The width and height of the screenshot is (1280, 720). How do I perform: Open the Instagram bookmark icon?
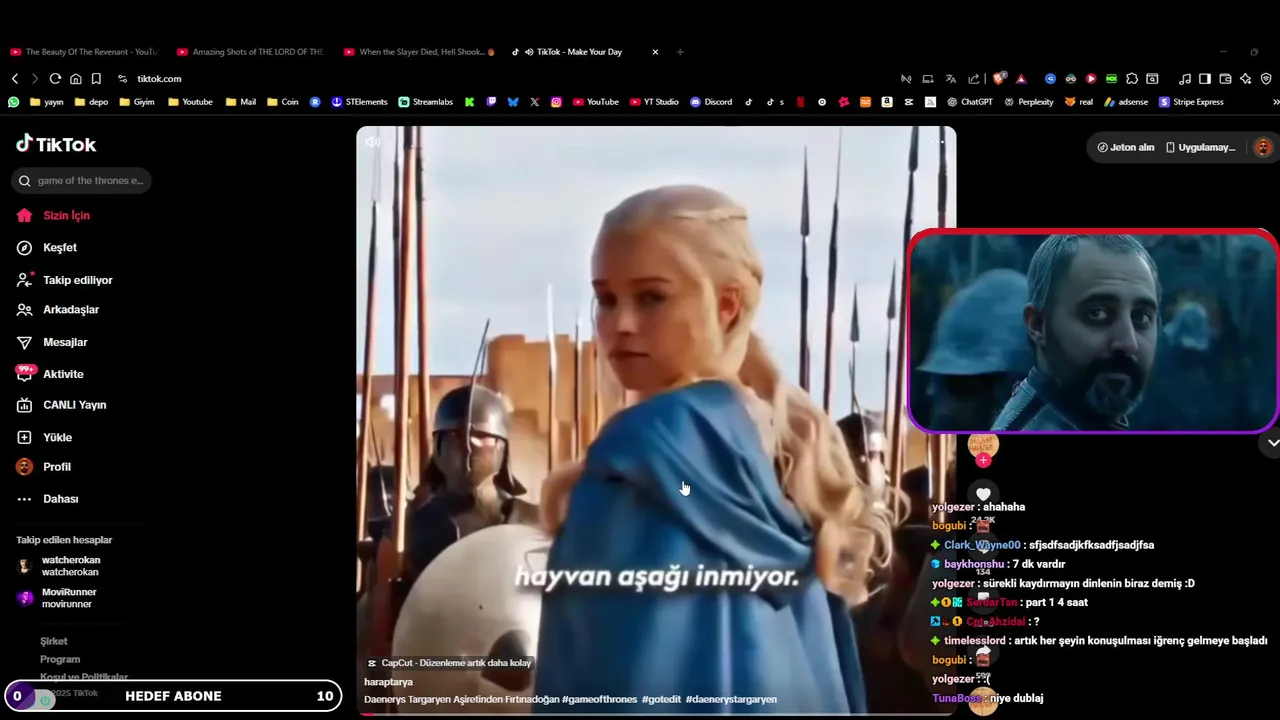click(x=556, y=102)
